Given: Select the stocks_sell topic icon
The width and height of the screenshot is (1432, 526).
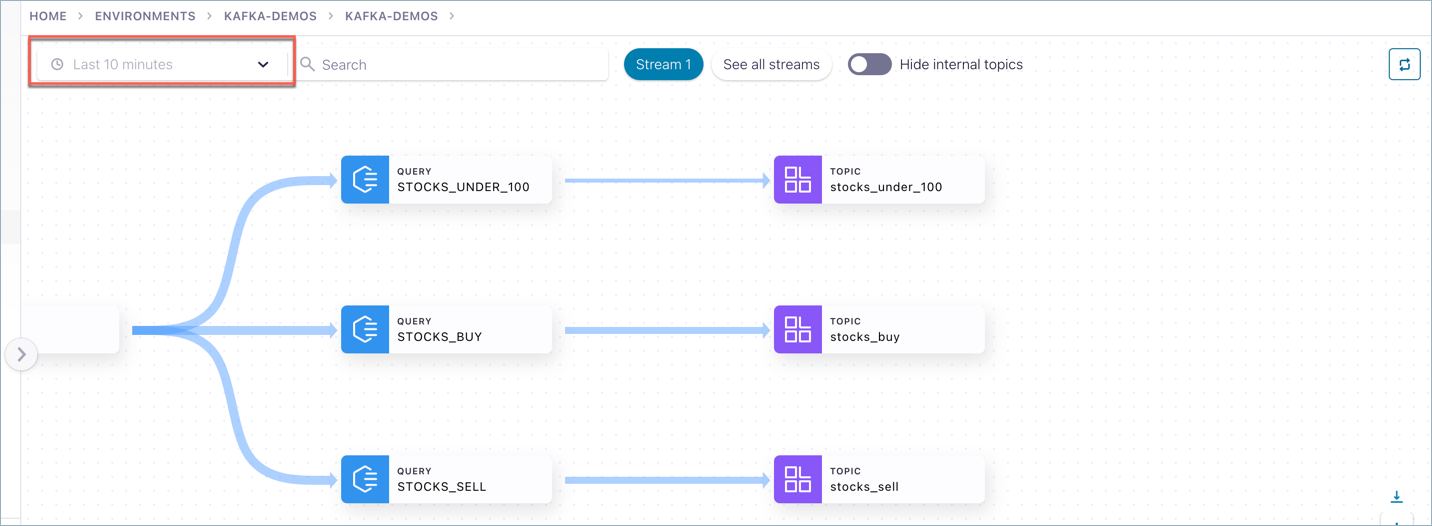Looking at the screenshot, I should (798, 480).
